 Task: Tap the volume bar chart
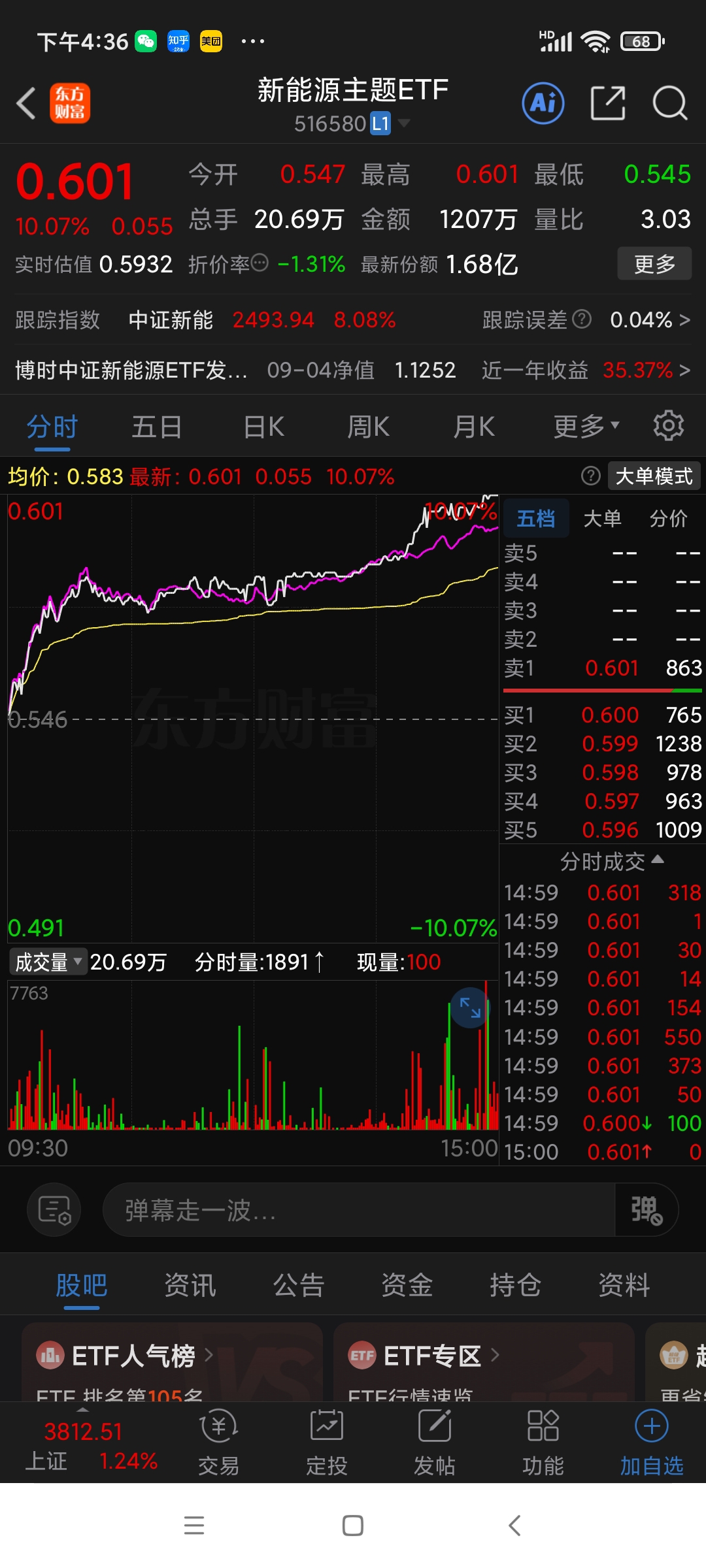coord(253,1055)
